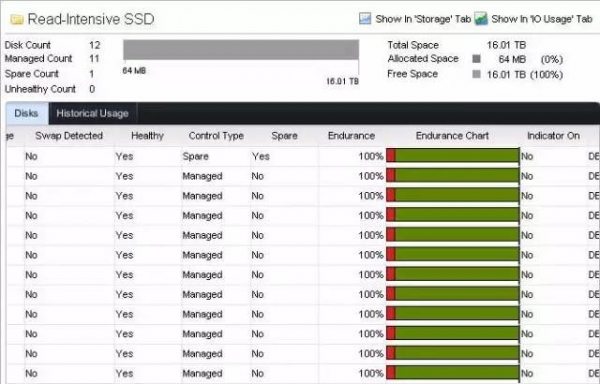Image resolution: width=600 pixels, height=384 pixels.
Task: Click the Allocated Space dark gray legend square
Action: click(x=476, y=59)
